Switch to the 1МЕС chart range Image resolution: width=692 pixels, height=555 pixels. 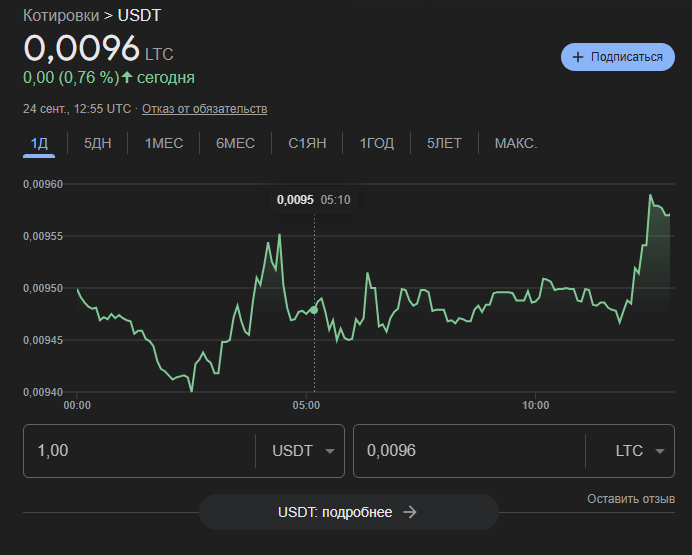(164, 143)
